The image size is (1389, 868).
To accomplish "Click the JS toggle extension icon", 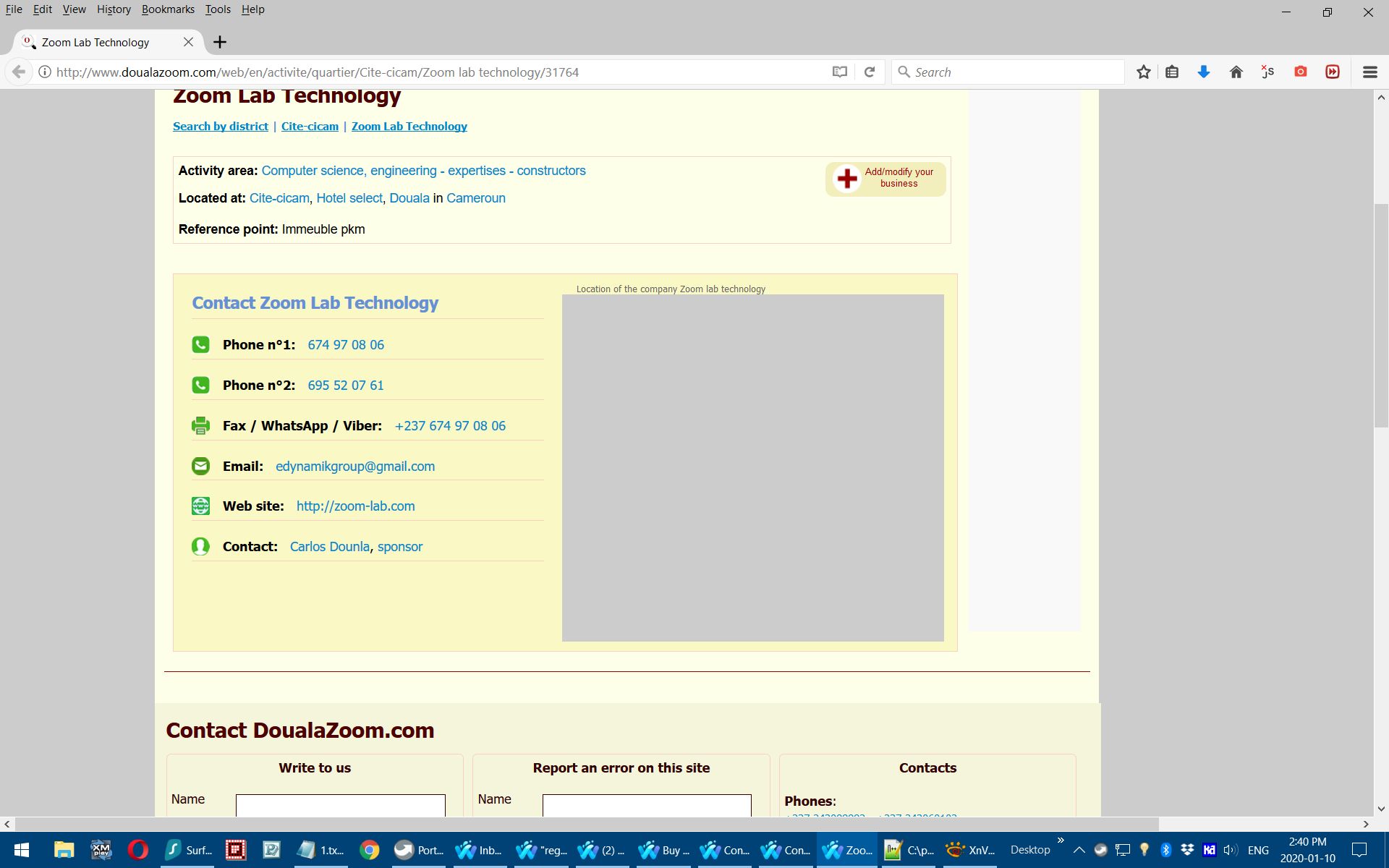I will point(1267,72).
